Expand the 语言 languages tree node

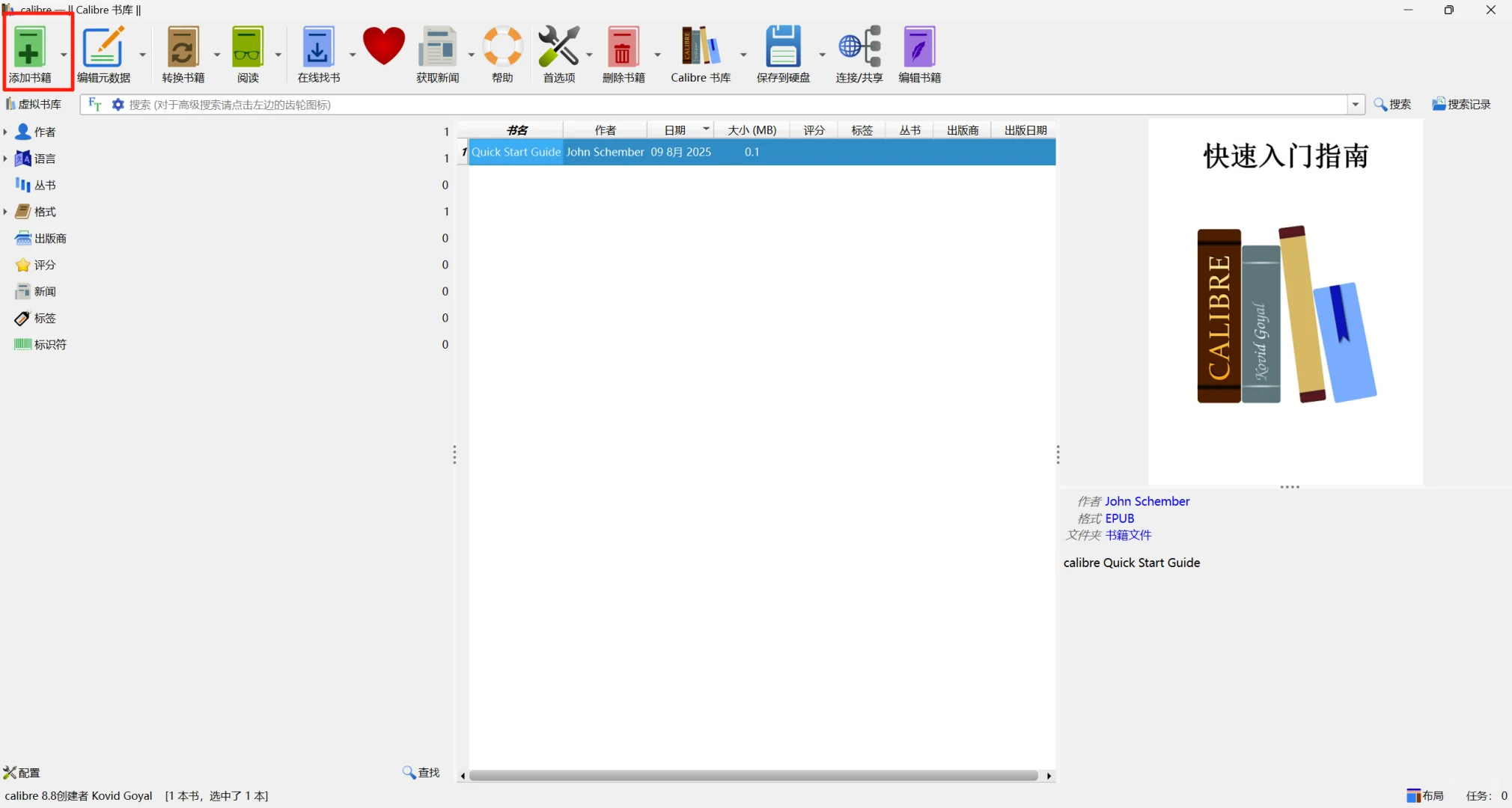click(5, 159)
